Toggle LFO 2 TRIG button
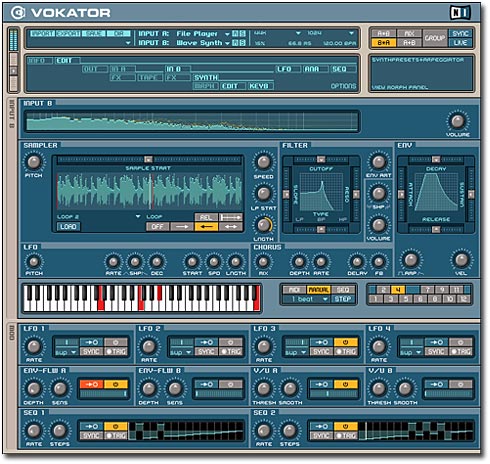490x464 pixels. [231, 351]
